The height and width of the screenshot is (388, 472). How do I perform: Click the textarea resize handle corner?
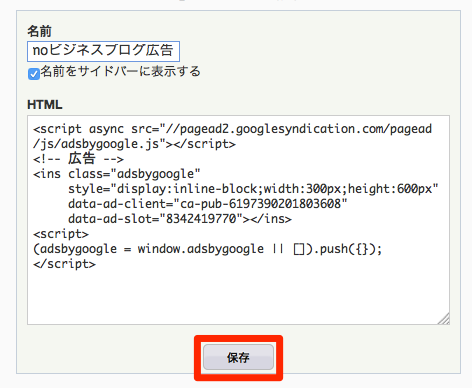[x=444, y=319]
